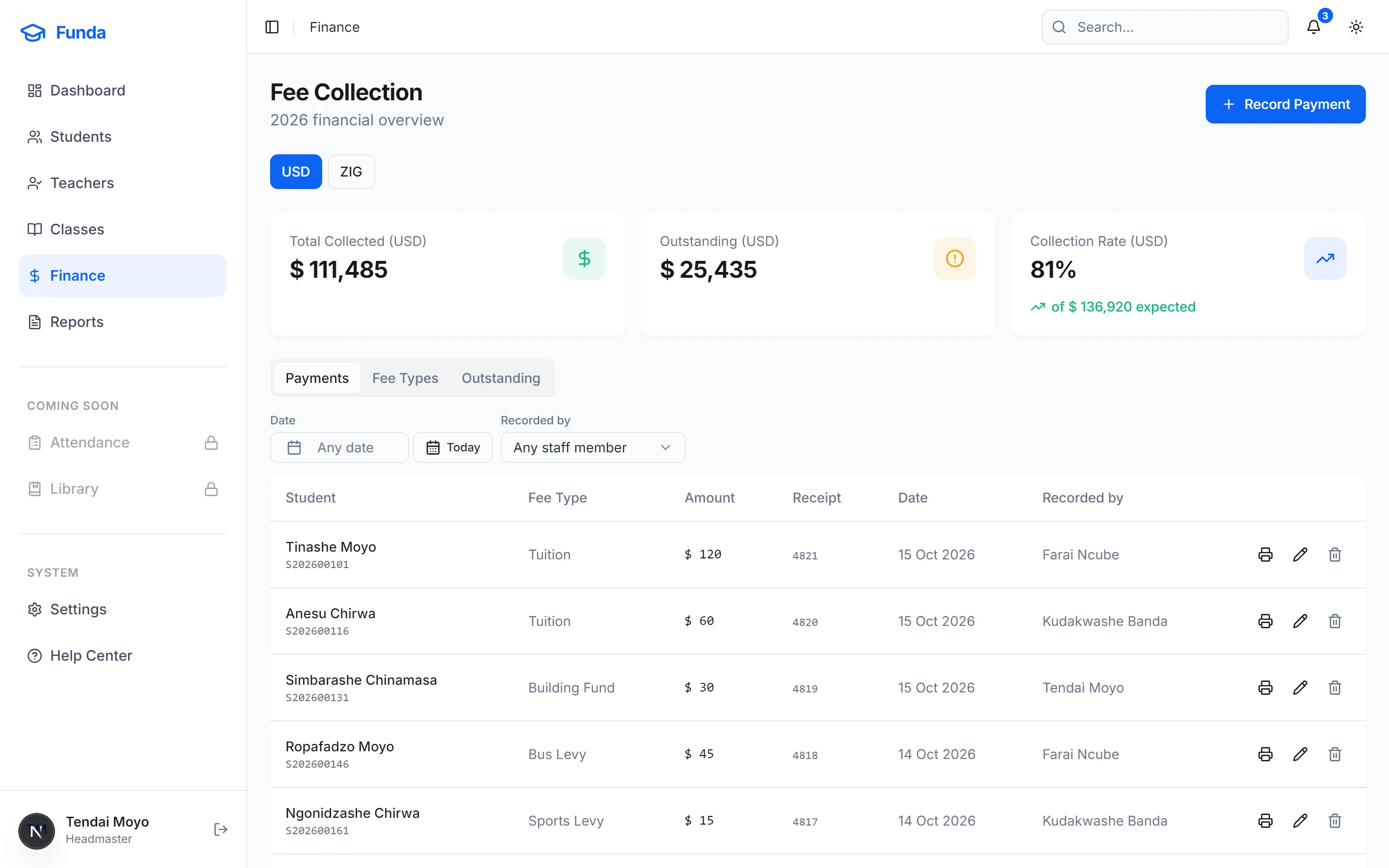This screenshot has height=868, width=1389.
Task: Filter payments to Today
Action: click(453, 447)
